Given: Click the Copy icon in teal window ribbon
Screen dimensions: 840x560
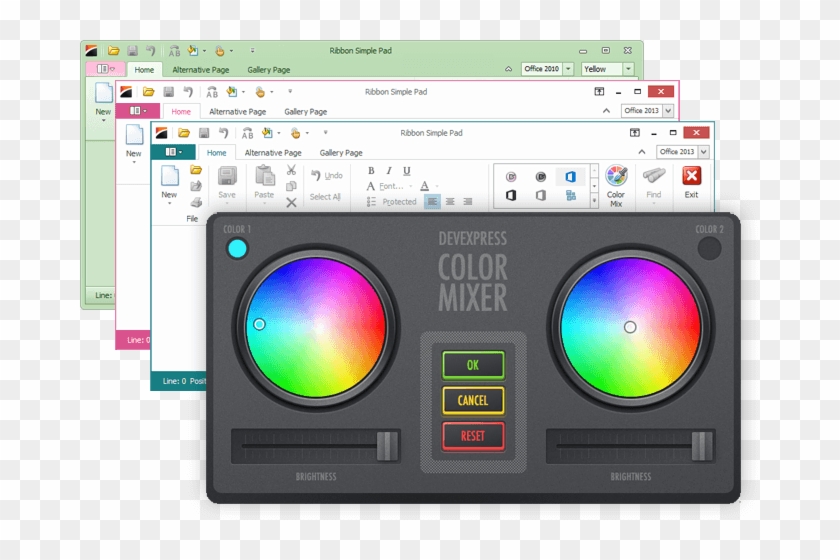Looking at the screenshot, I should point(291,186).
